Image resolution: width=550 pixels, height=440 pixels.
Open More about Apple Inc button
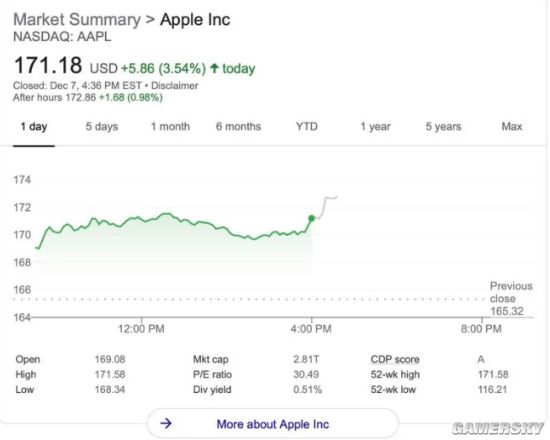pyautogui.click(x=273, y=424)
